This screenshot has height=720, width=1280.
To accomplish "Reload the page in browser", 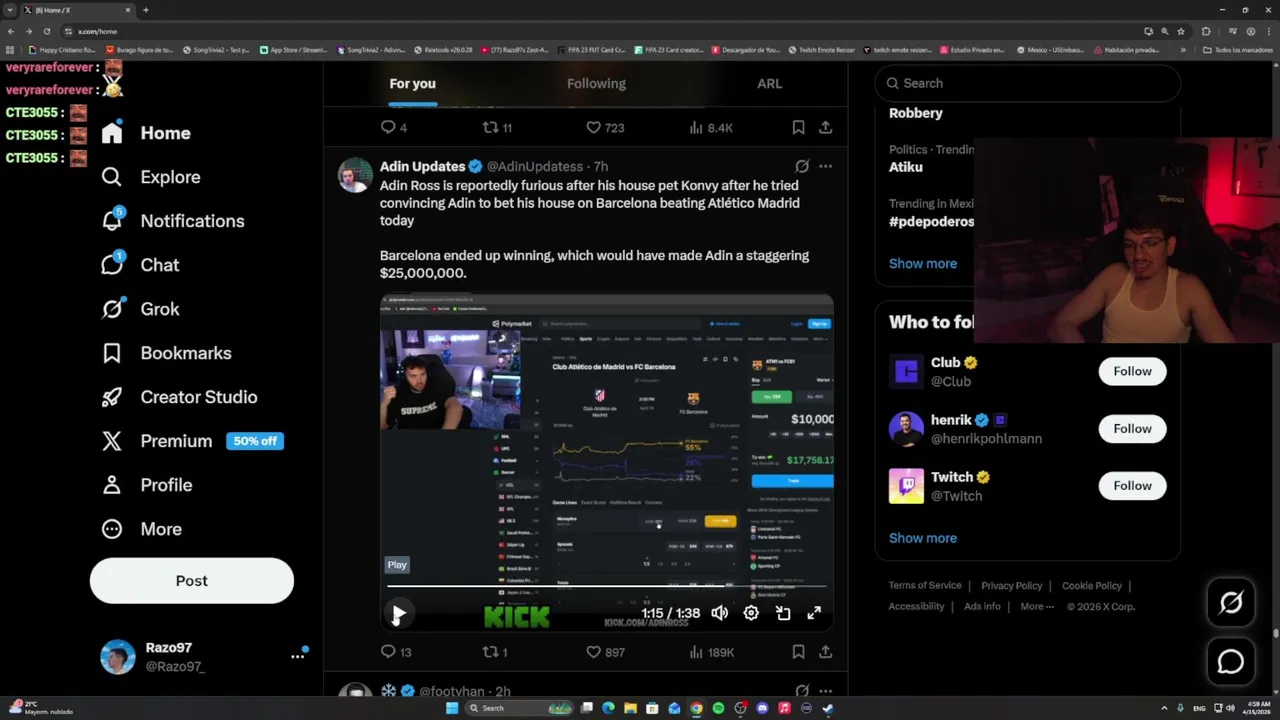I will pyautogui.click(x=47, y=31).
